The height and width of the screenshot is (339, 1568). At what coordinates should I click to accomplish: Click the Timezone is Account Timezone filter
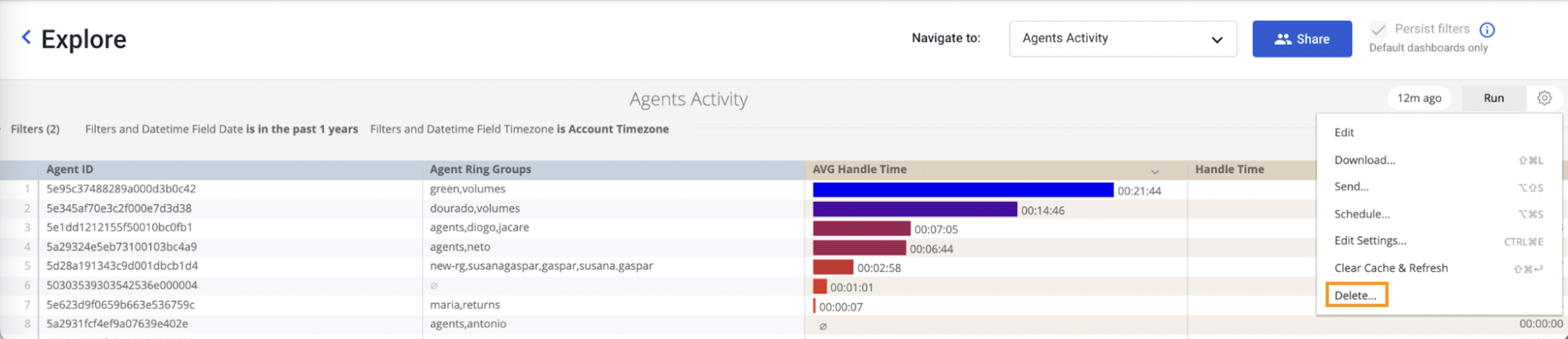point(519,129)
